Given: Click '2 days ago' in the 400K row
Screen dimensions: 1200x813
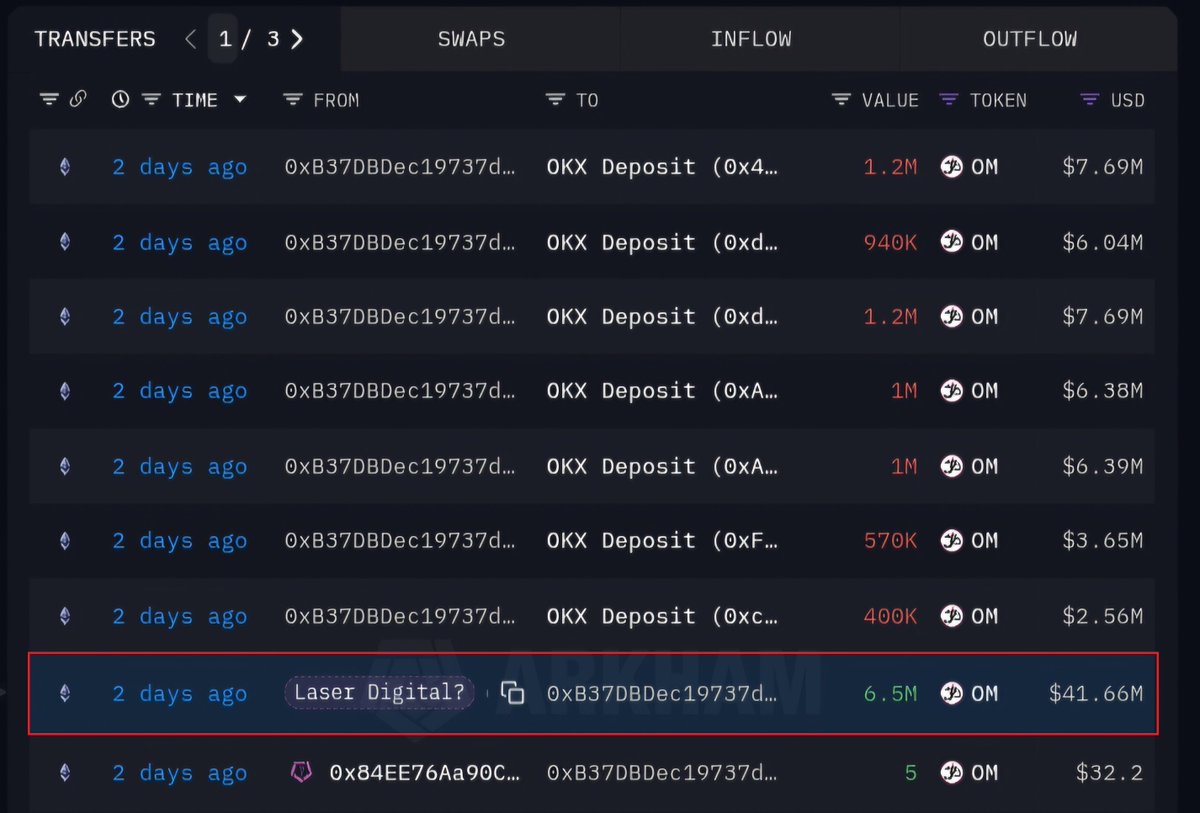Looking at the screenshot, I should 179,616.
